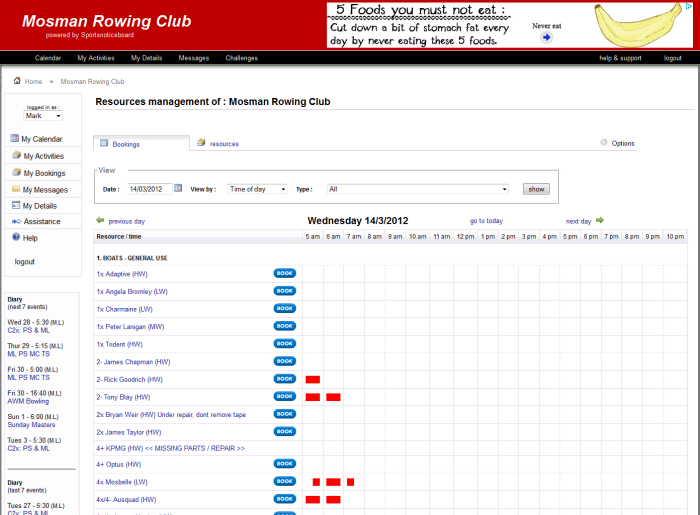Click the green previous day arrow icon
Screen dimensions: 700x515
click(x=100, y=220)
